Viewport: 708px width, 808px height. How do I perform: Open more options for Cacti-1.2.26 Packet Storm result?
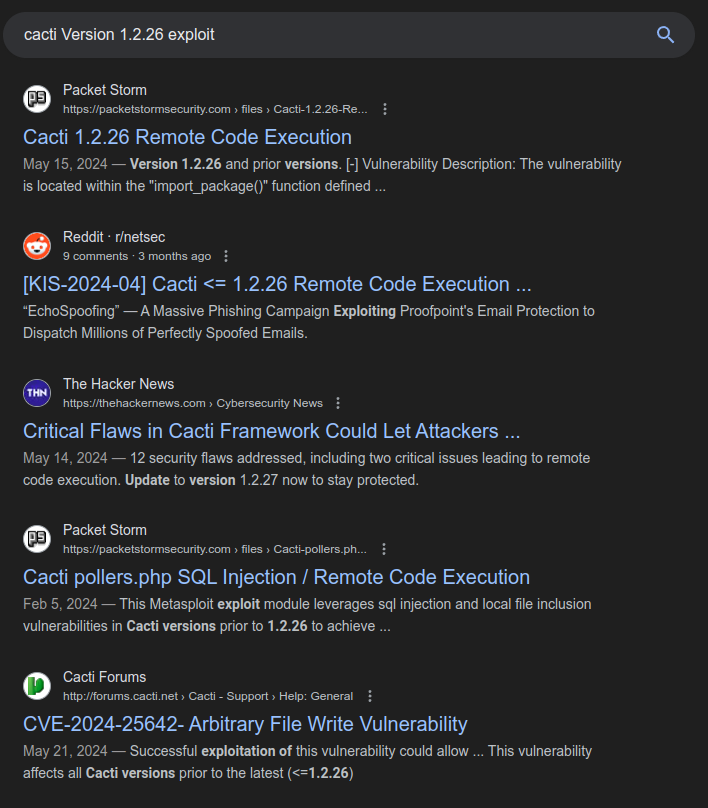tap(385, 109)
